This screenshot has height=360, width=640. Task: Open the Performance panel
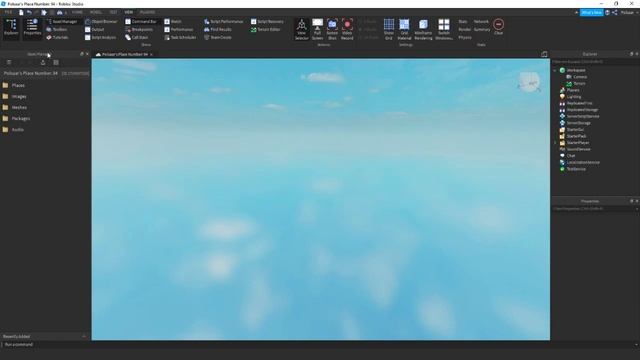(179, 29)
